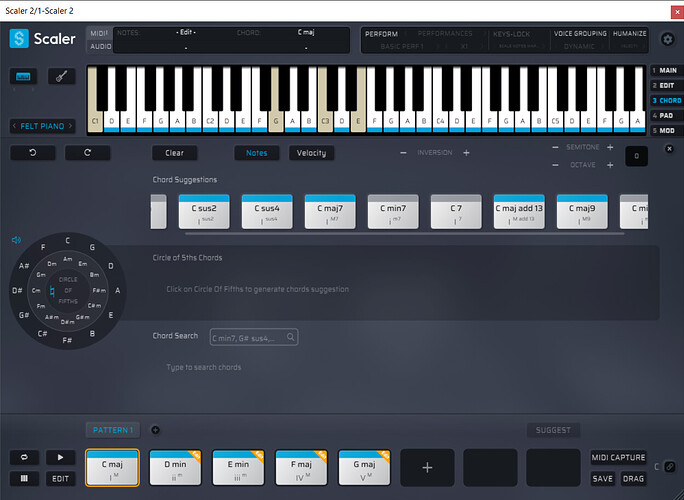Open the 3 CHORD page tab
This screenshot has height=500, width=684.
click(x=667, y=100)
